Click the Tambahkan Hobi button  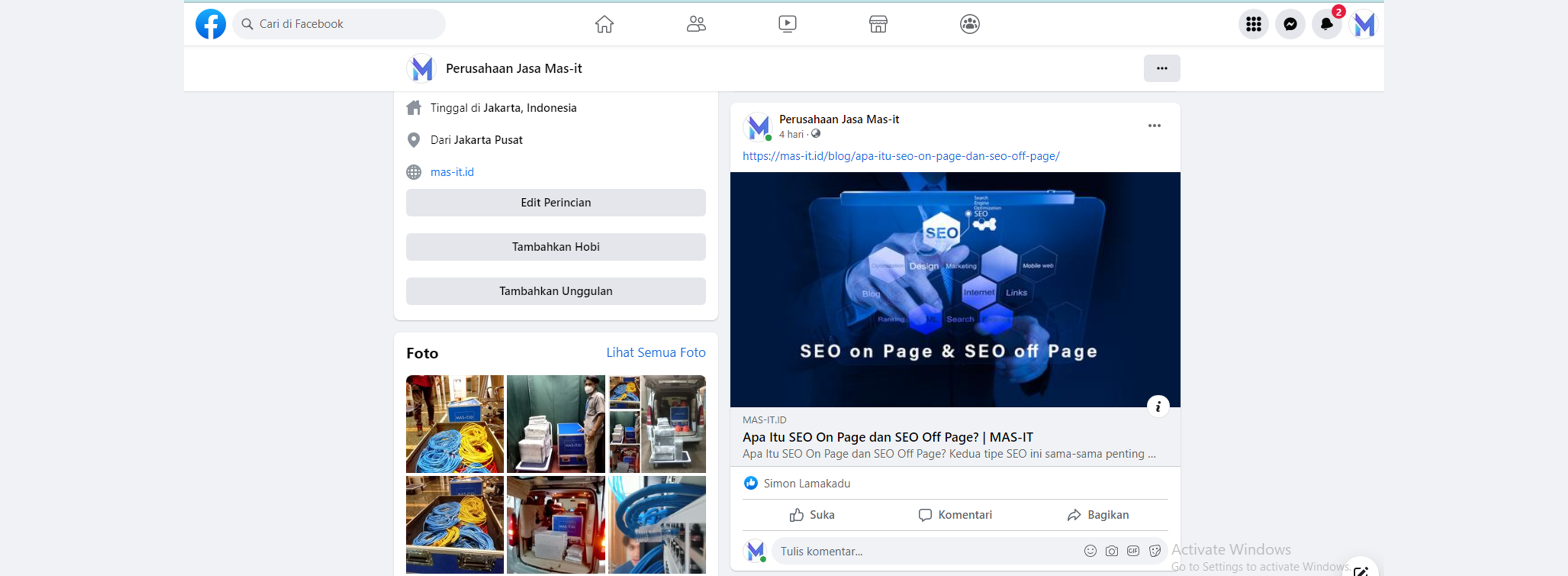click(x=556, y=247)
